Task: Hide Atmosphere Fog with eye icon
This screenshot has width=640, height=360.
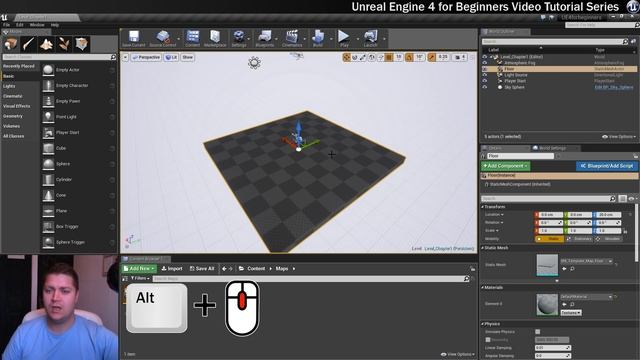Action: tap(484, 63)
